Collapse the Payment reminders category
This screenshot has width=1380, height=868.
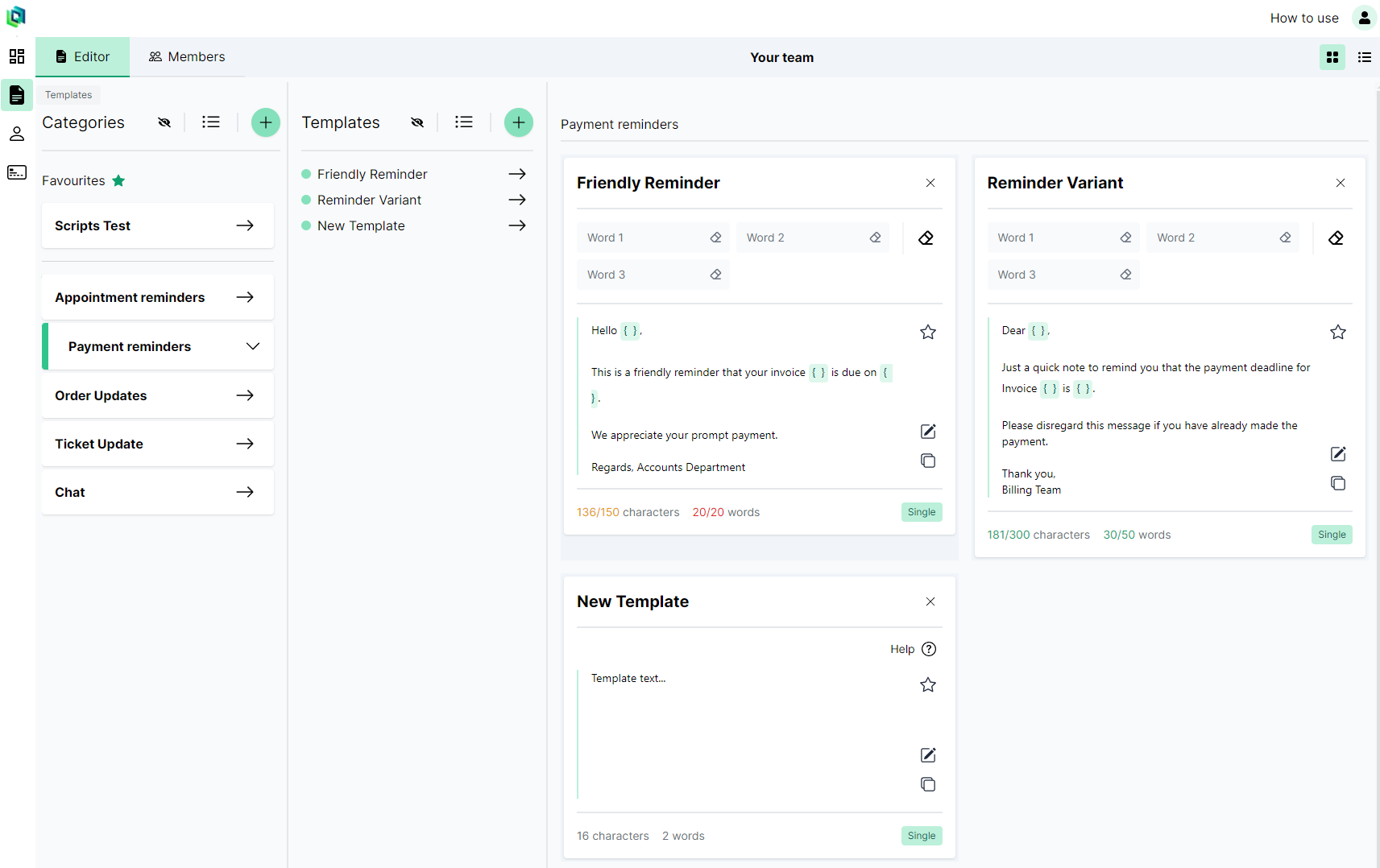158,346
